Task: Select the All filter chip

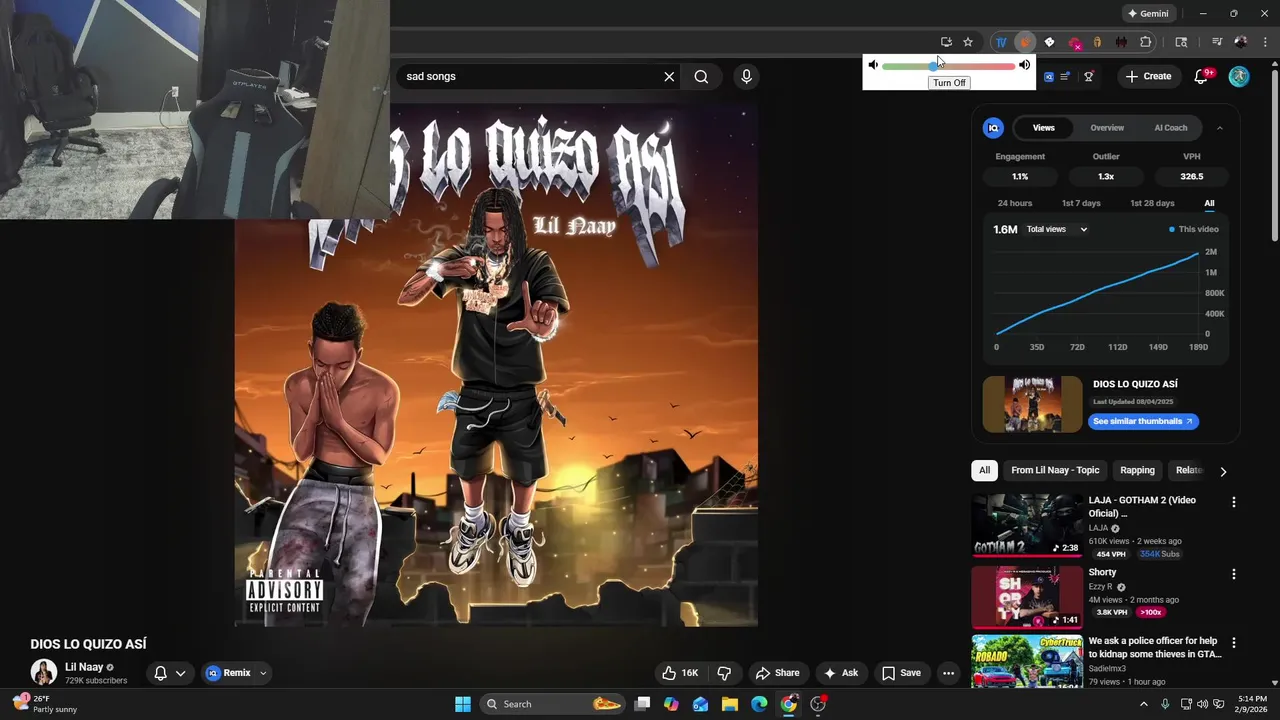Action: (984, 470)
